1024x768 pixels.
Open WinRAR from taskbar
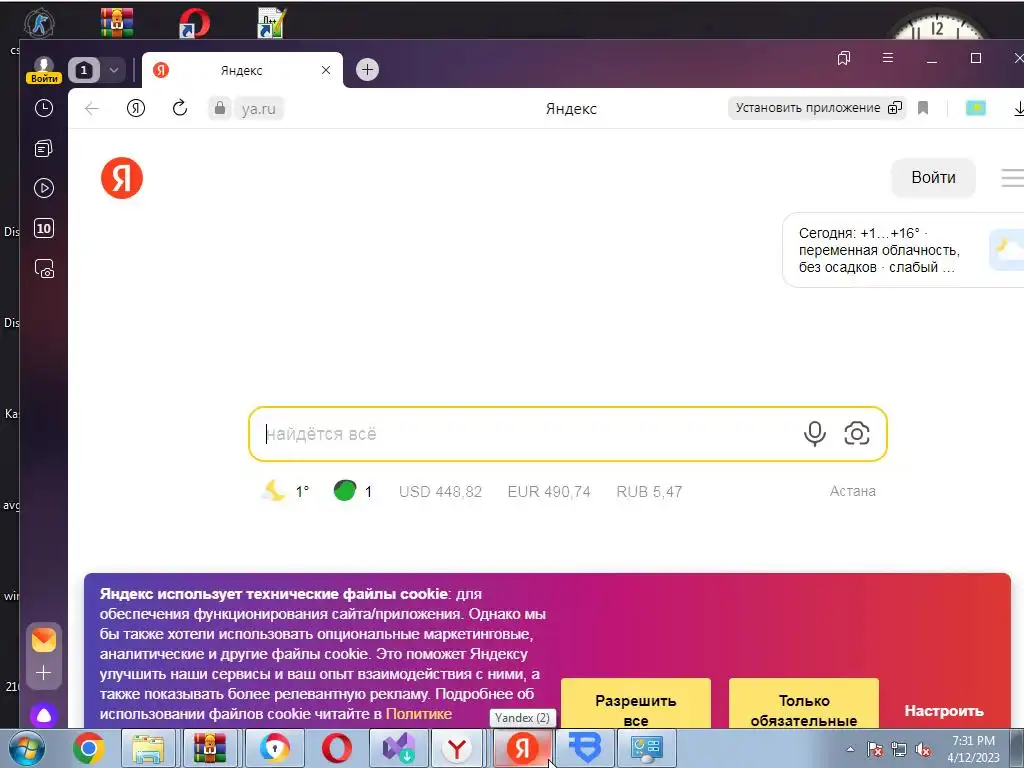pyautogui.click(x=209, y=748)
